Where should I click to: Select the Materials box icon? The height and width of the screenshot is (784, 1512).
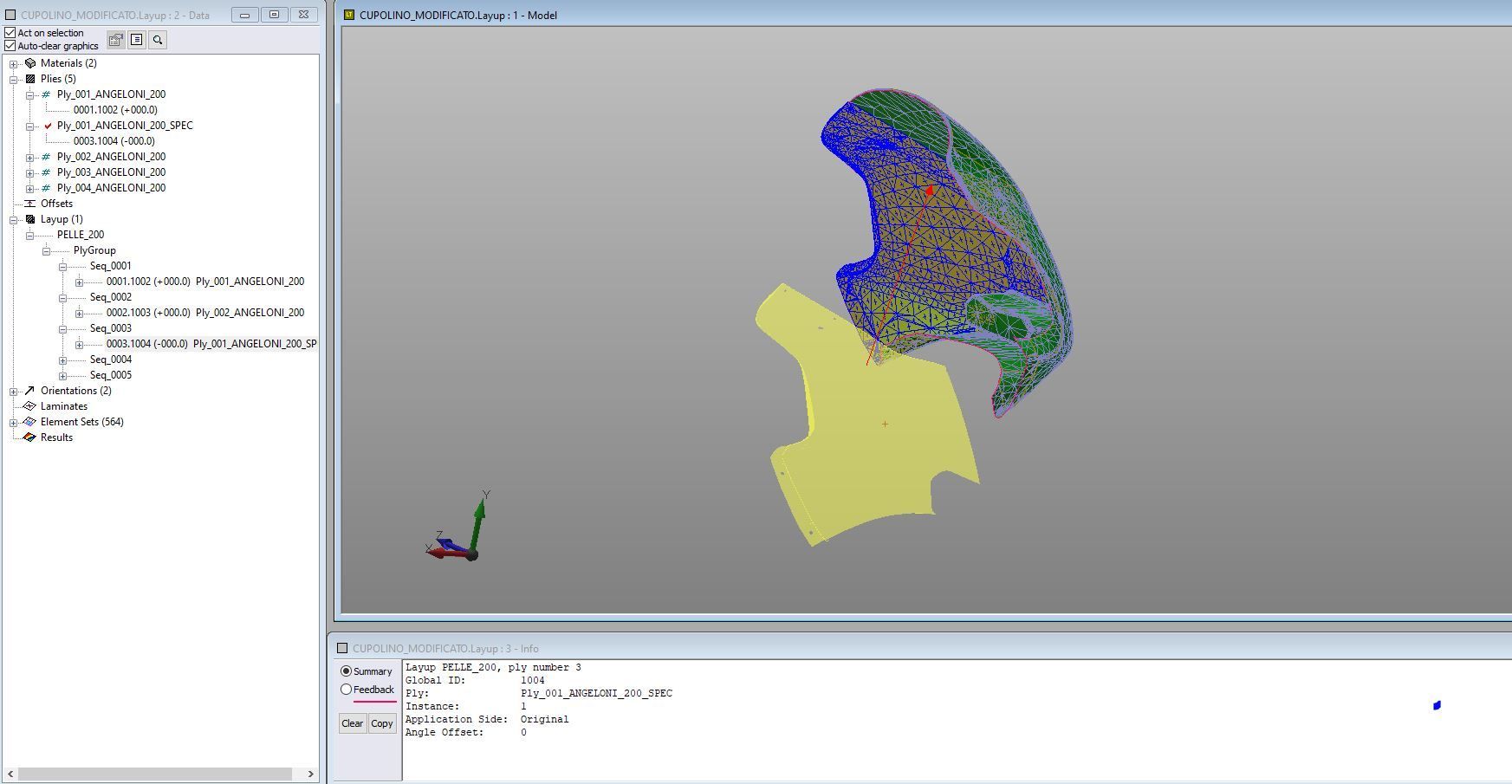point(30,63)
